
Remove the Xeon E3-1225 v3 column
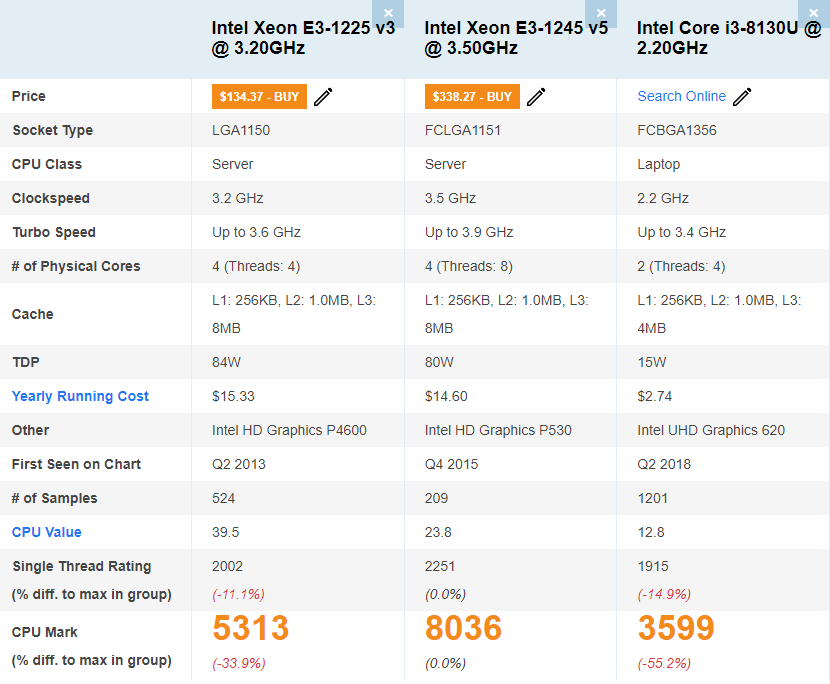388,13
